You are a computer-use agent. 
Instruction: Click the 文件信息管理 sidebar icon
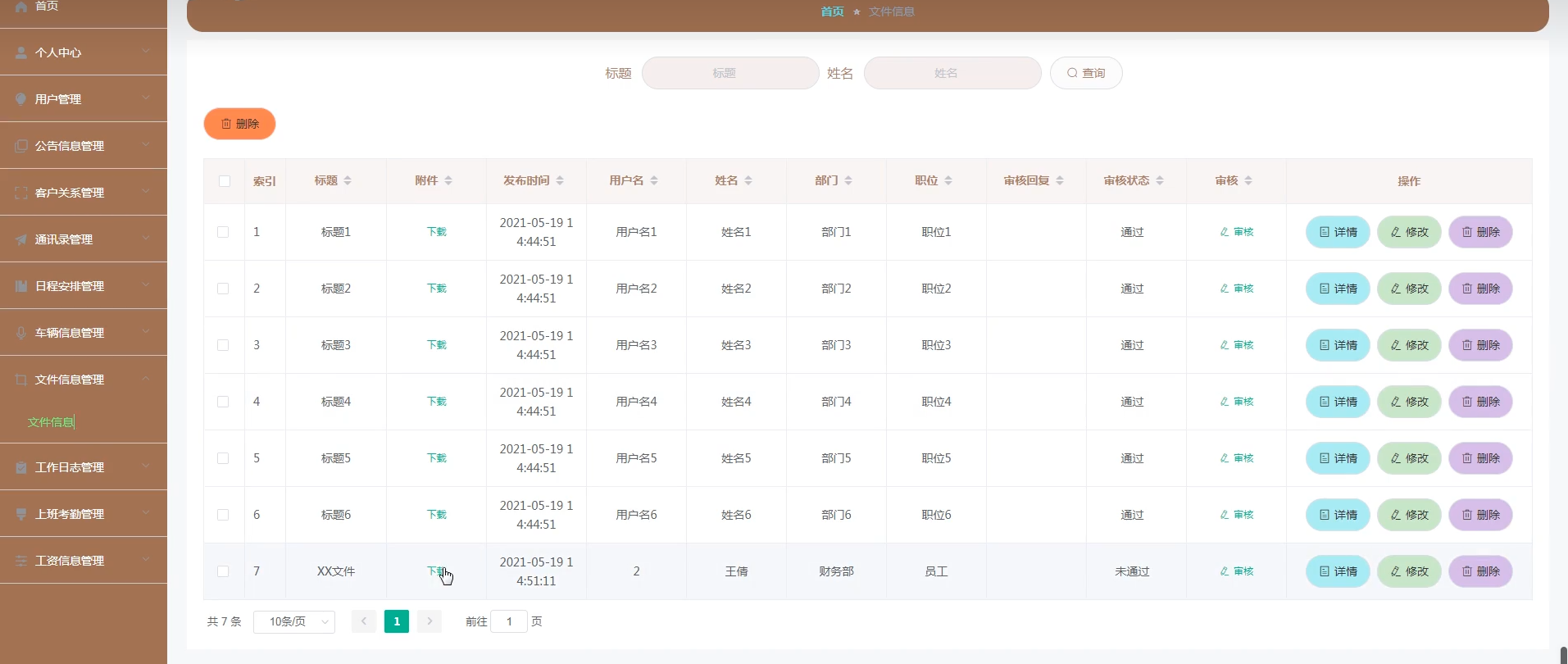(21, 380)
